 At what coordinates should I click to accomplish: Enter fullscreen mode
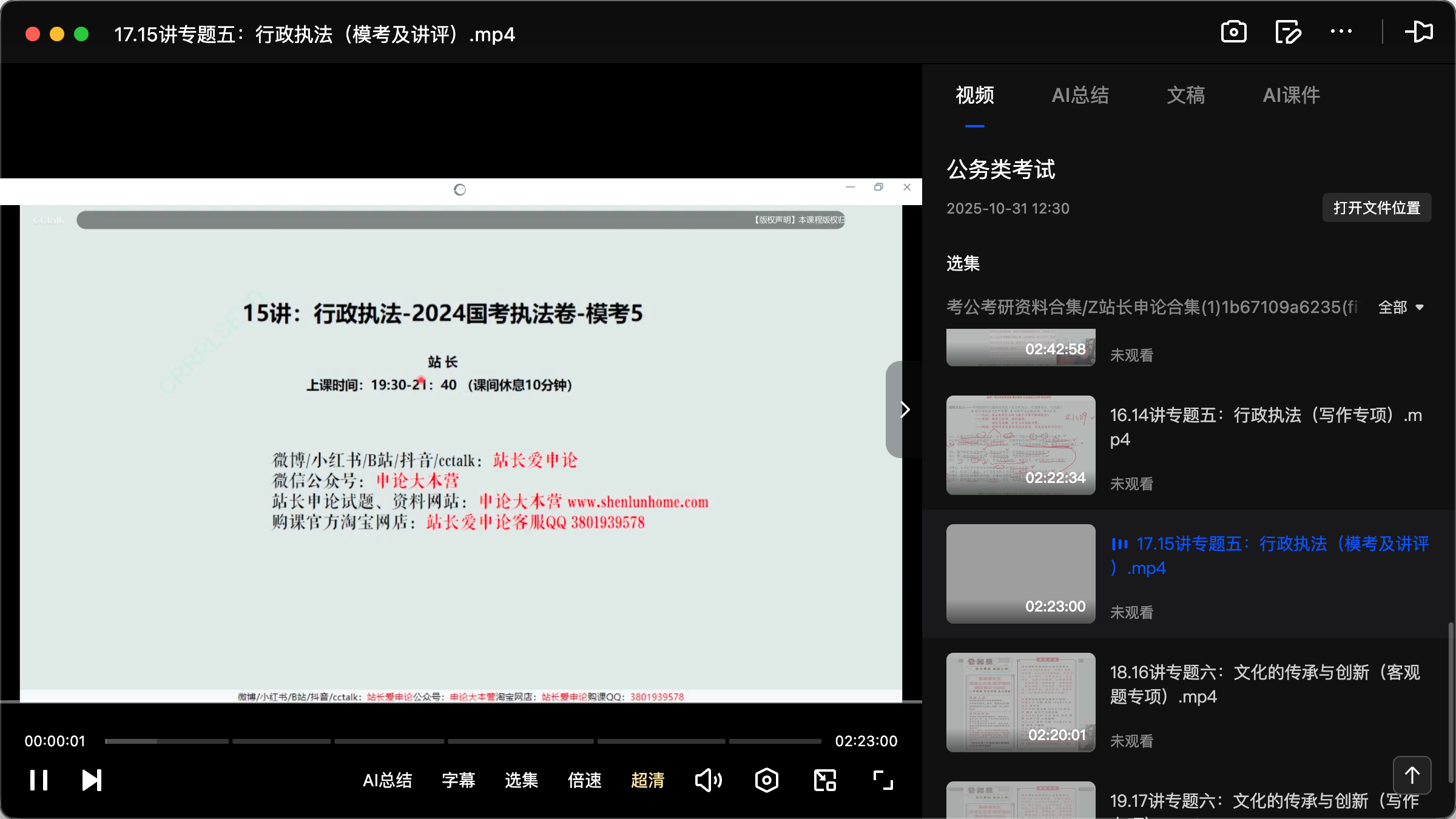coord(881,780)
